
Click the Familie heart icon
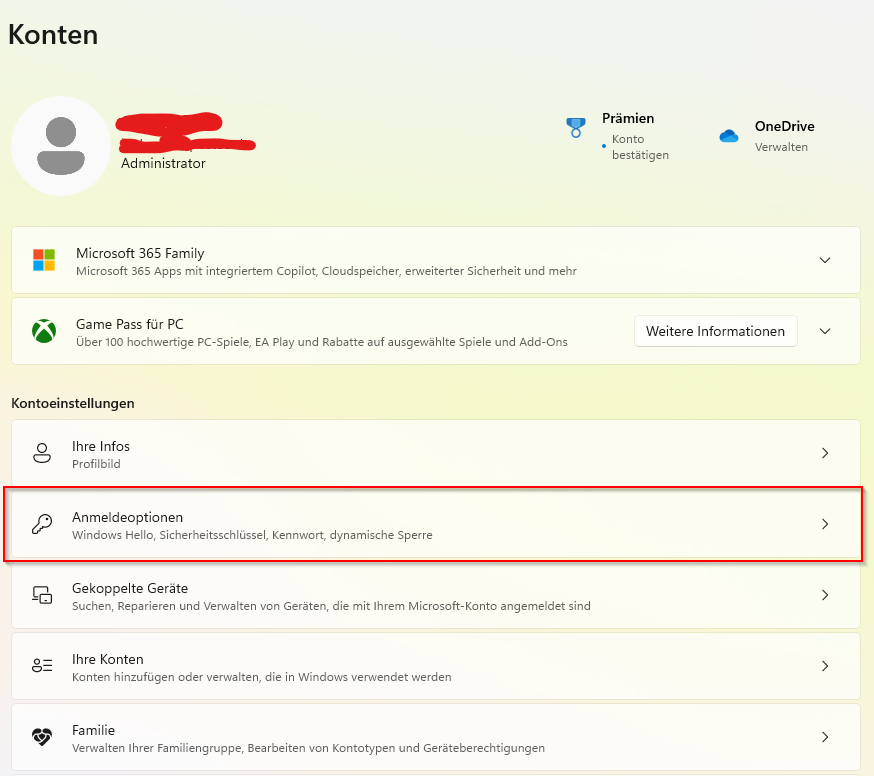click(42, 737)
